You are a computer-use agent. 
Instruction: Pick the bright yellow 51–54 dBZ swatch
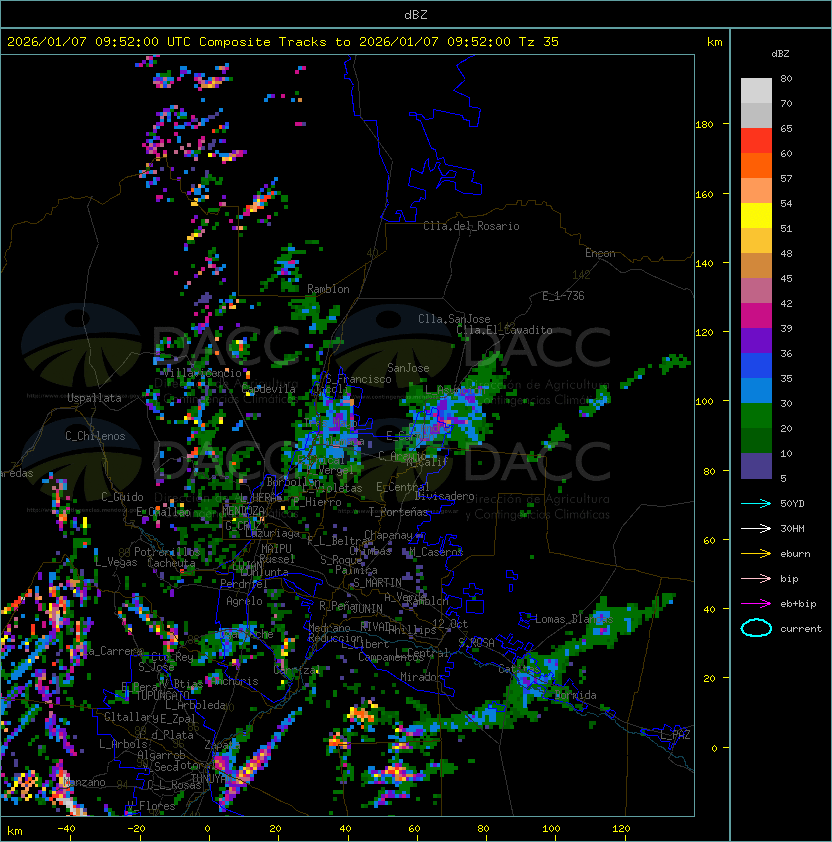tap(756, 216)
